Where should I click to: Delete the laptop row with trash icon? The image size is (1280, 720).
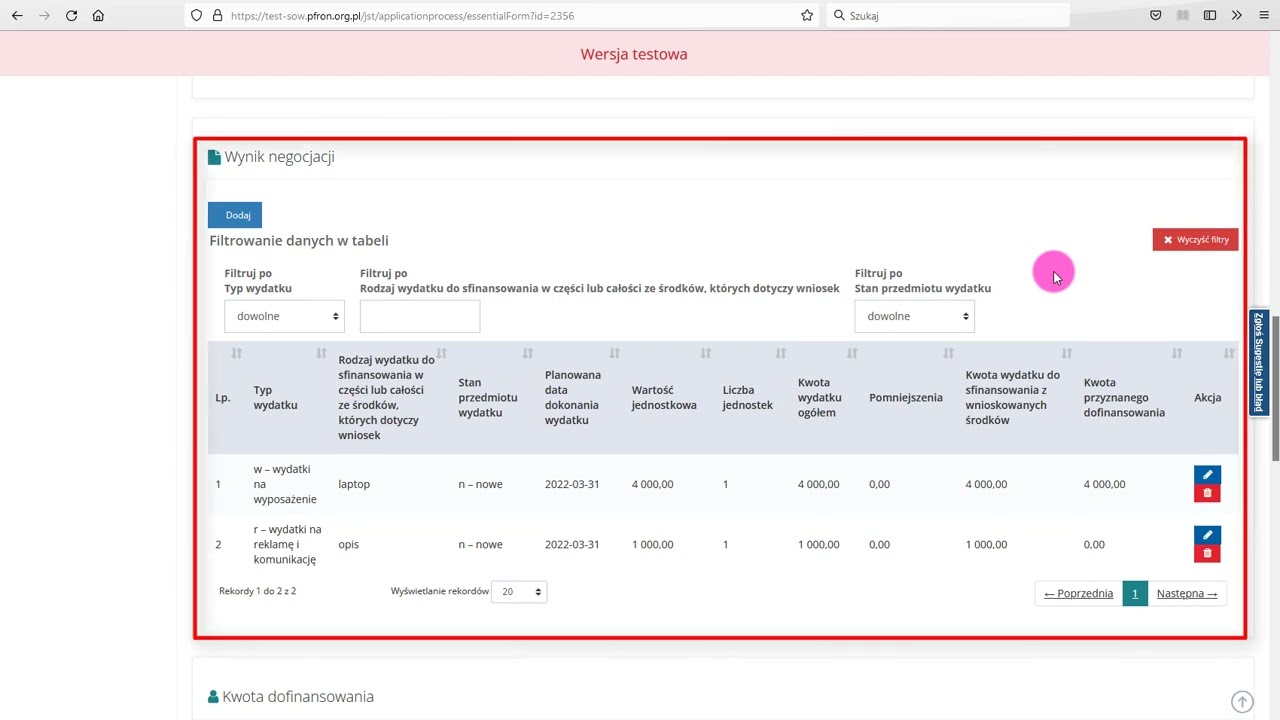[x=1207, y=493]
